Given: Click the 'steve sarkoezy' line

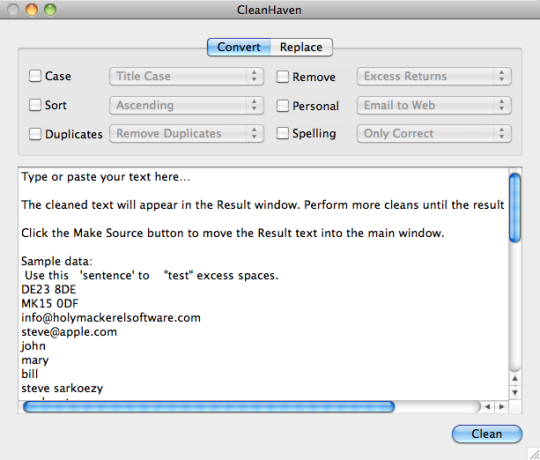Looking at the screenshot, I should [x=62, y=388].
